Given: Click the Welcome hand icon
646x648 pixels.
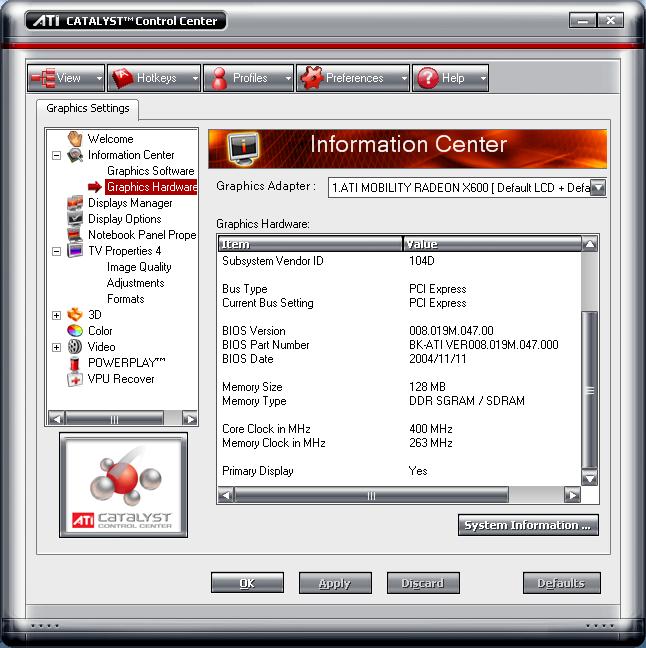Looking at the screenshot, I should tap(75, 139).
